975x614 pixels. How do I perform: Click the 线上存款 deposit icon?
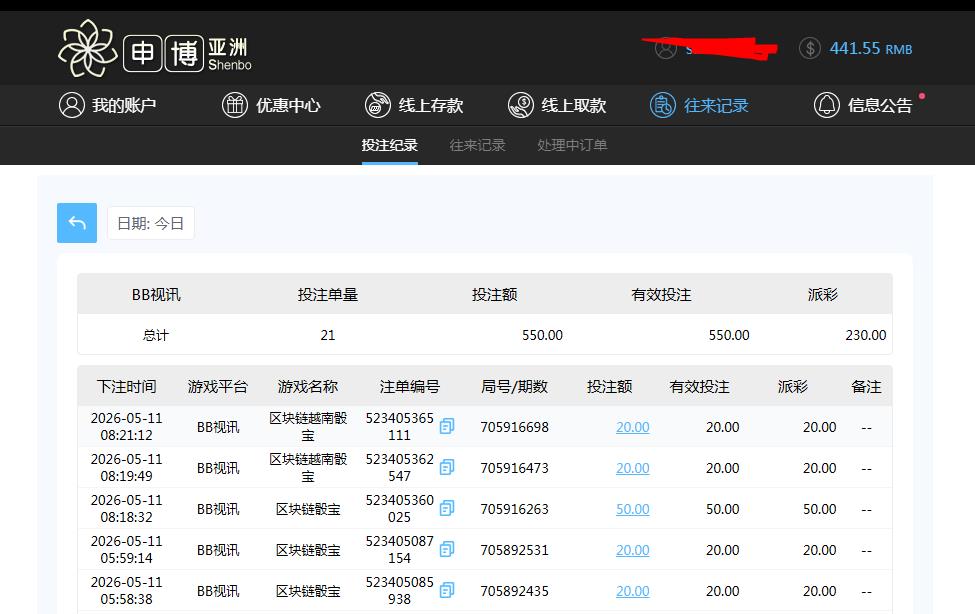377,105
